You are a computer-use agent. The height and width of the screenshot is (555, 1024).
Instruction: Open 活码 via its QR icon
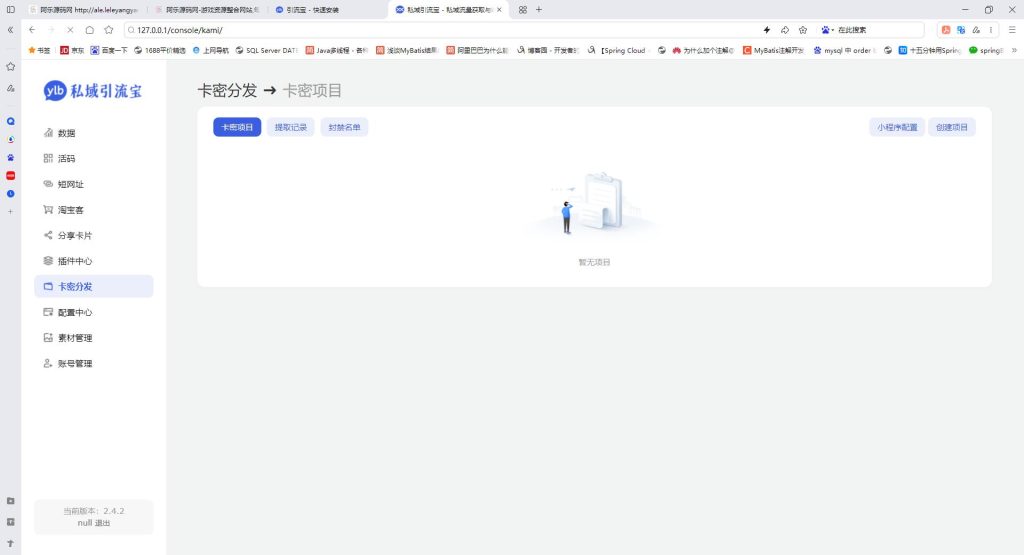pos(48,158)
